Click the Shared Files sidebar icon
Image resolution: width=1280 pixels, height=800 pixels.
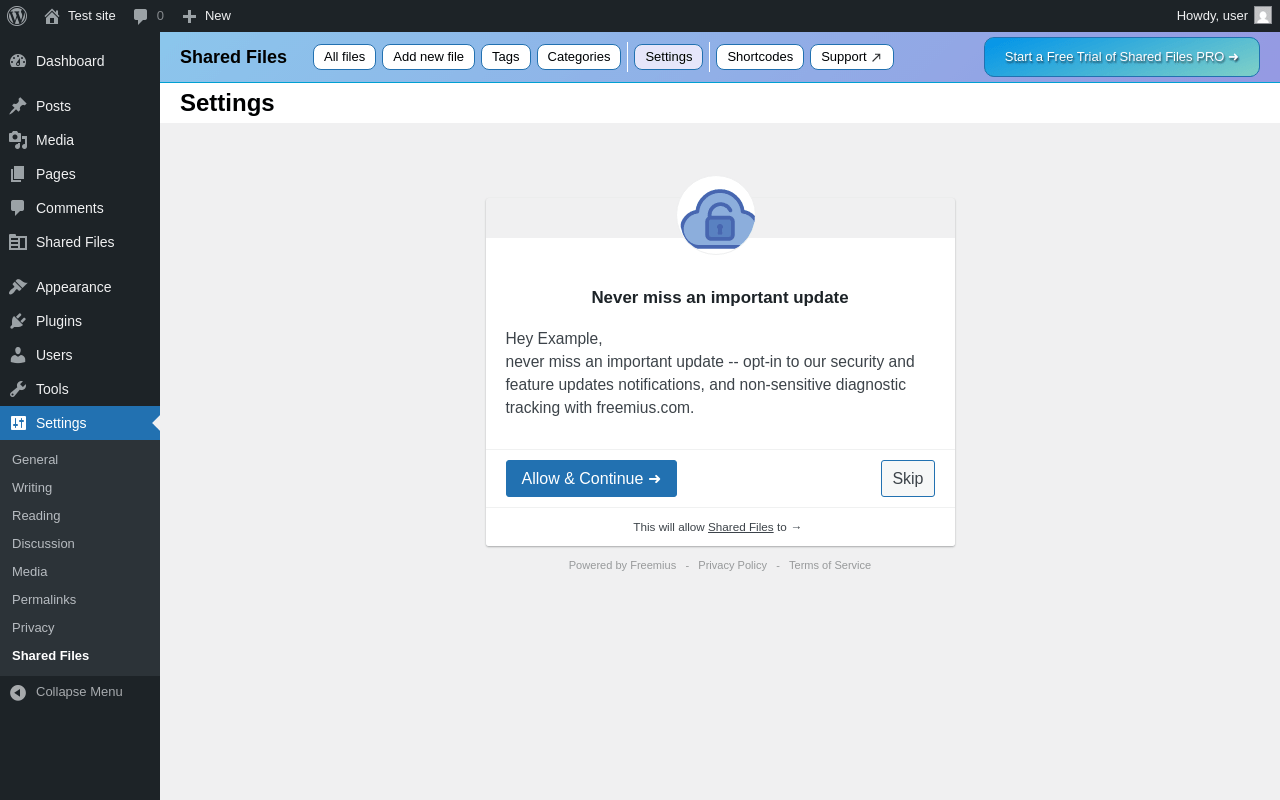(x=18, y=242)
